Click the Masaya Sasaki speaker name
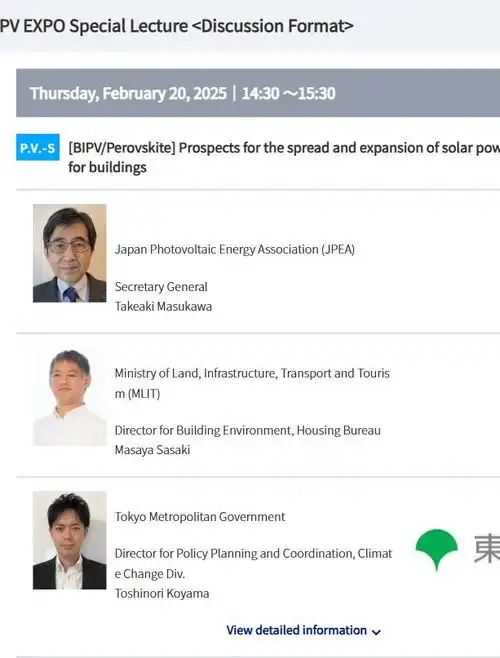 (152, 450)
